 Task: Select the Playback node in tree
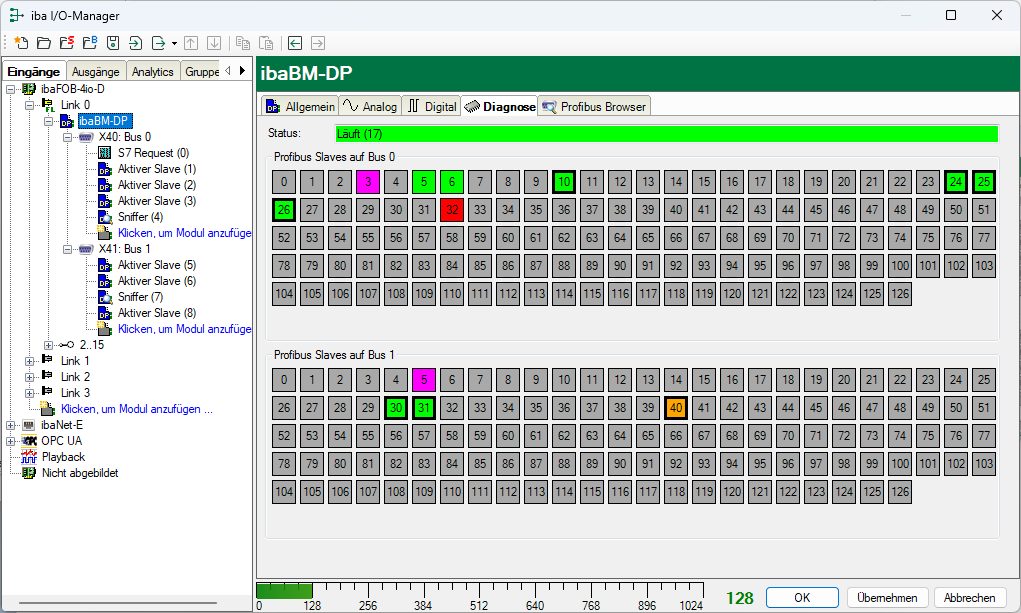tap(63, 457)
